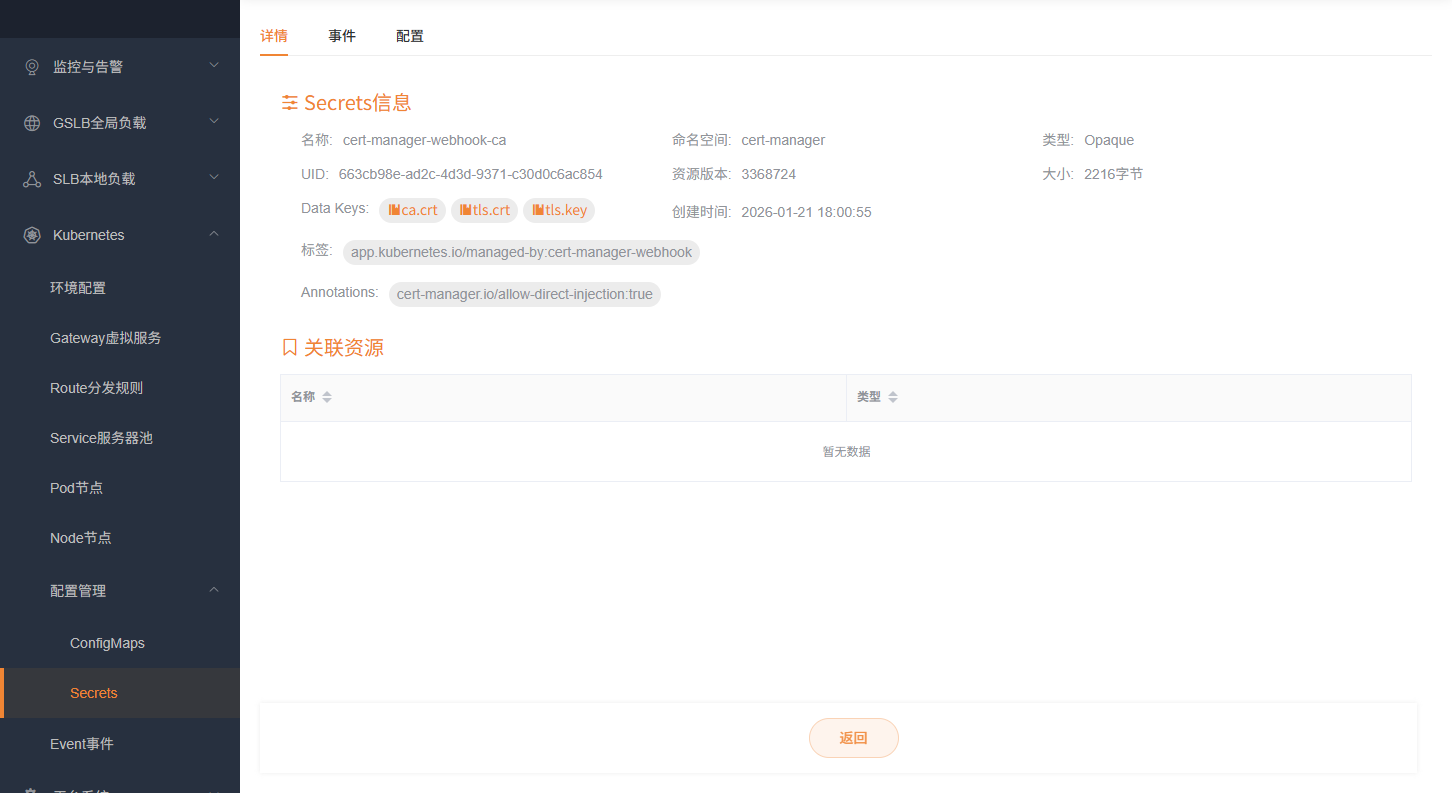This screenshot has height=793, width=1452.
Task: Click the icon on the tls.crt key
Action: 465,210
